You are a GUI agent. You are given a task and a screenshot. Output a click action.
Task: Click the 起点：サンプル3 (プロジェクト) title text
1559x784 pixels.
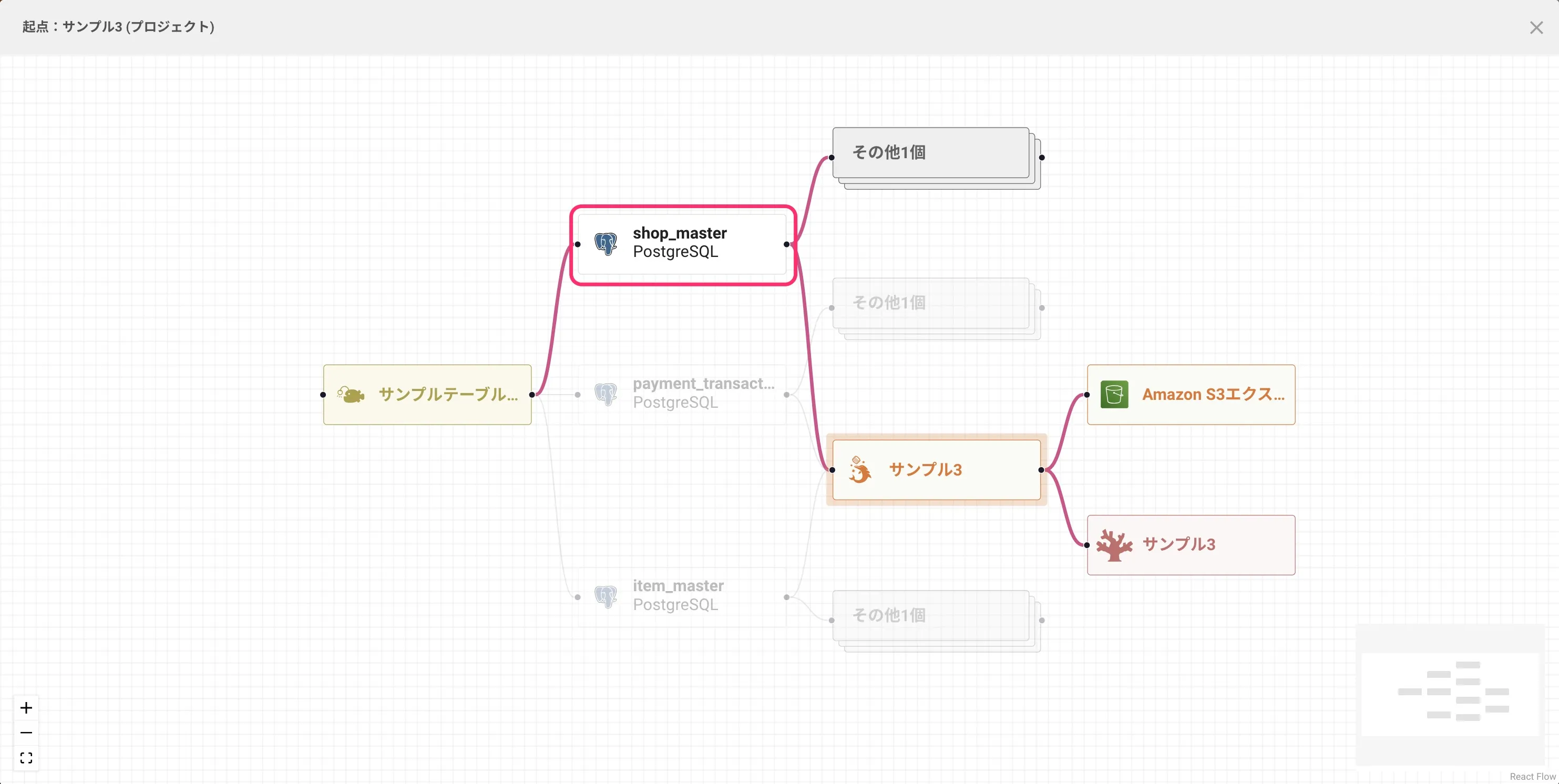[x=119, y=27]
